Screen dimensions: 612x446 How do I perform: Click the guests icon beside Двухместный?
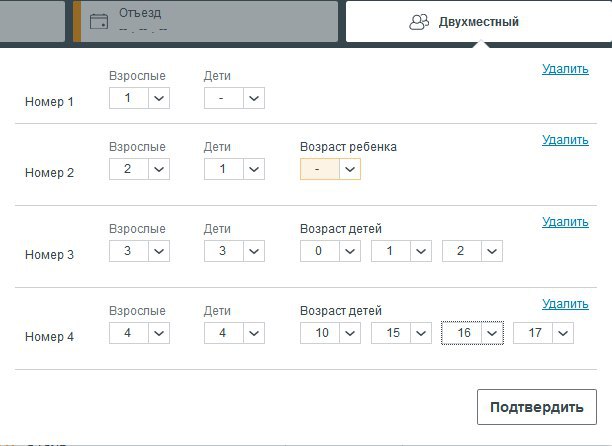[x=419, y=22]
